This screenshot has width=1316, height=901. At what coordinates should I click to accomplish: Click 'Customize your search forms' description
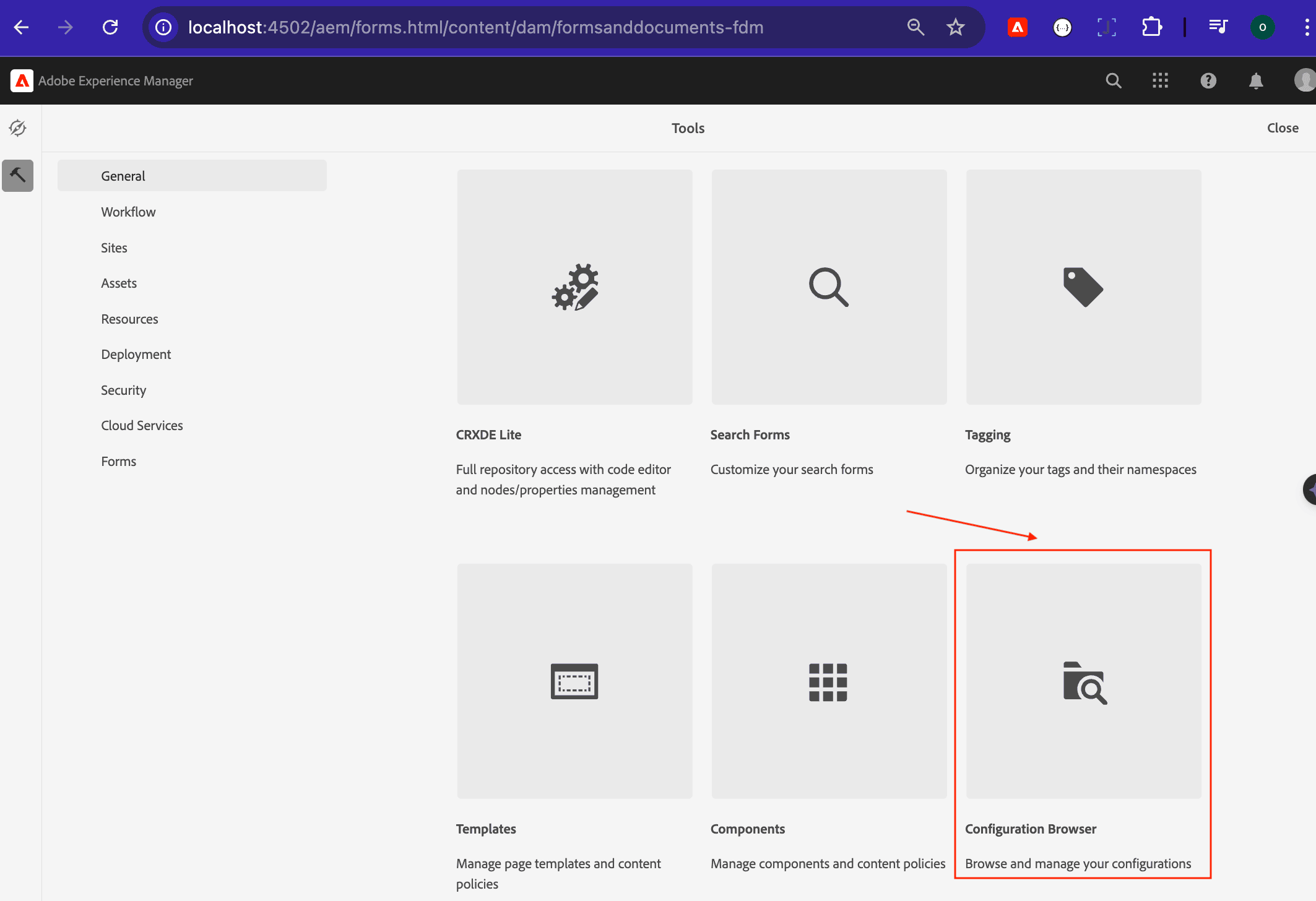click(x=792, y=470)
